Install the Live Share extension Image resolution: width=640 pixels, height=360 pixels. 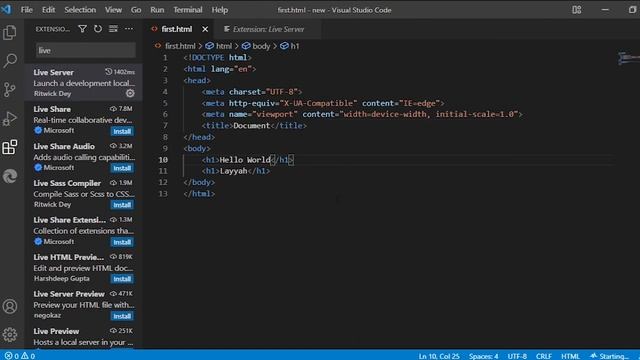[x=122, y=131]
